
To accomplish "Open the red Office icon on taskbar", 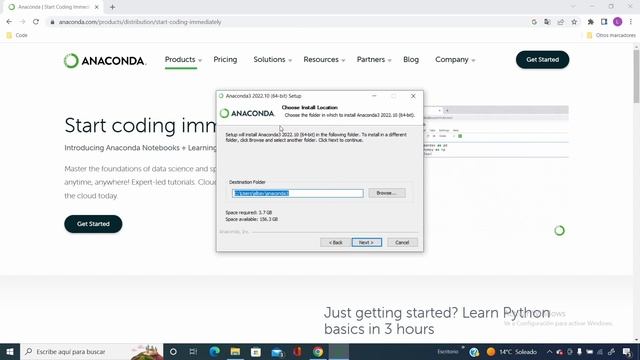I will (298, 351).
